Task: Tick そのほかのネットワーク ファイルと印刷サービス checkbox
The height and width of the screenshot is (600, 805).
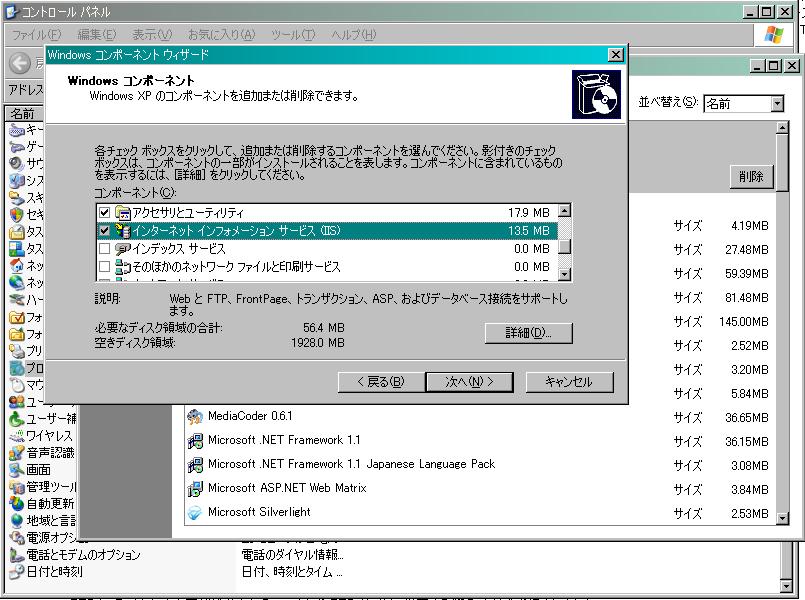Action: [105, 267]
